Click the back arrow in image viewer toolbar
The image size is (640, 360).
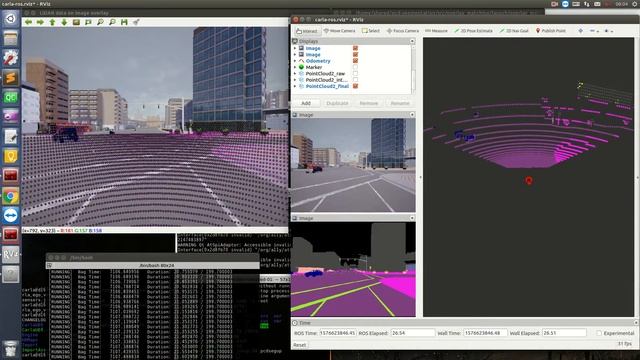click(28, 22)
